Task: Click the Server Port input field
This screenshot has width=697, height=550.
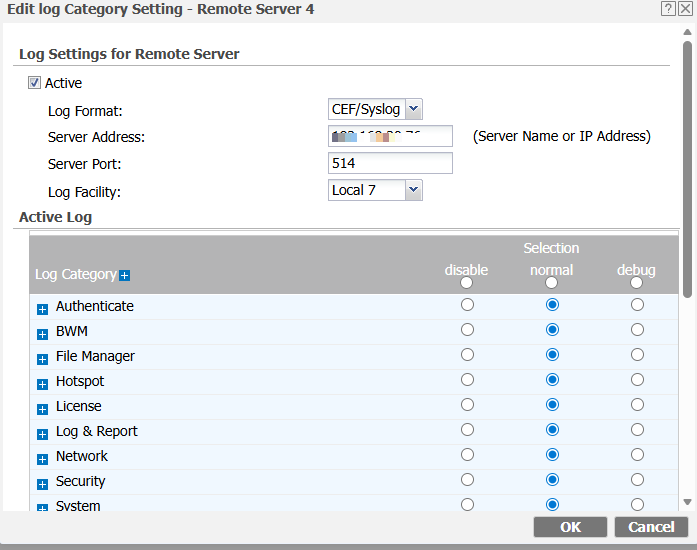Action: pyautogui.click(x=390, y=163)
